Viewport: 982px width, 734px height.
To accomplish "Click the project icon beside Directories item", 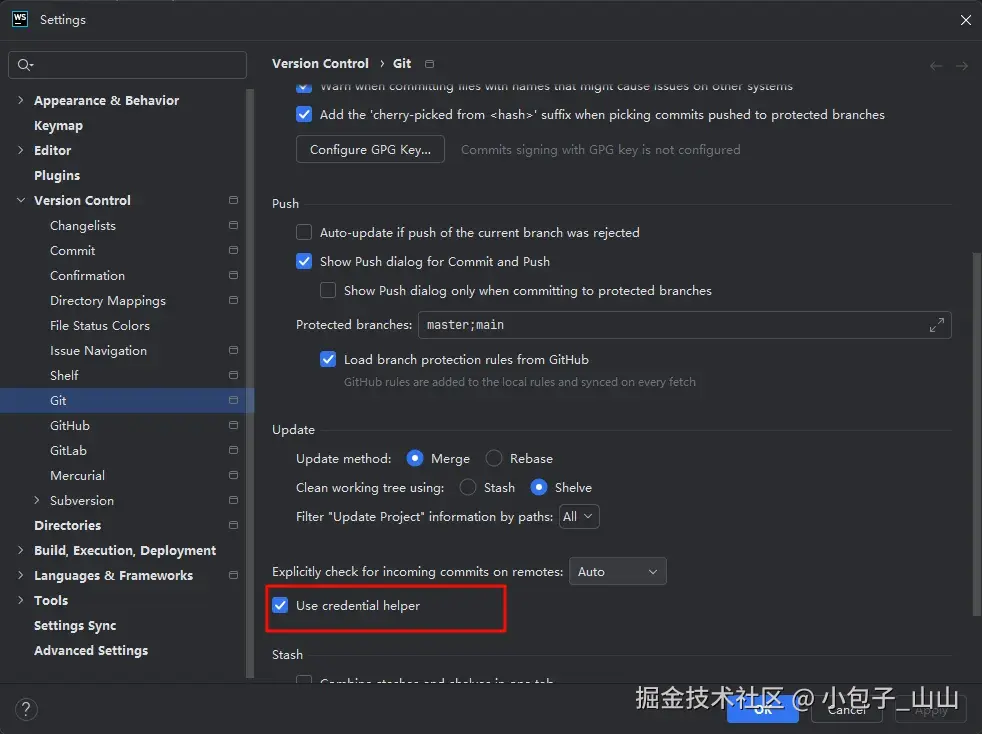I will coord(234,525).
